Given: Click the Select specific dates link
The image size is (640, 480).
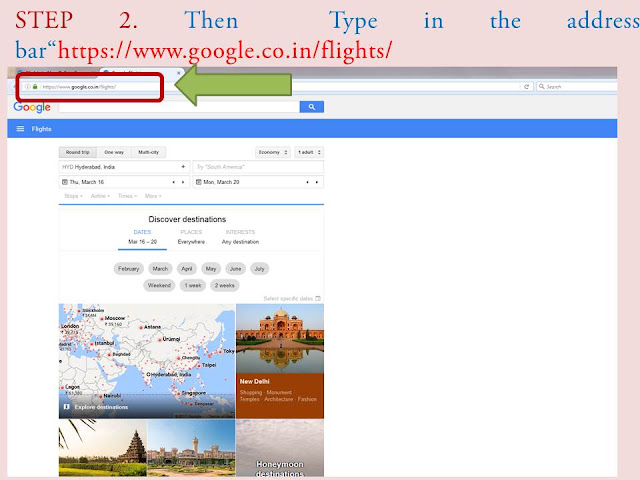Looking at the screenshot, I should [288, 298].
